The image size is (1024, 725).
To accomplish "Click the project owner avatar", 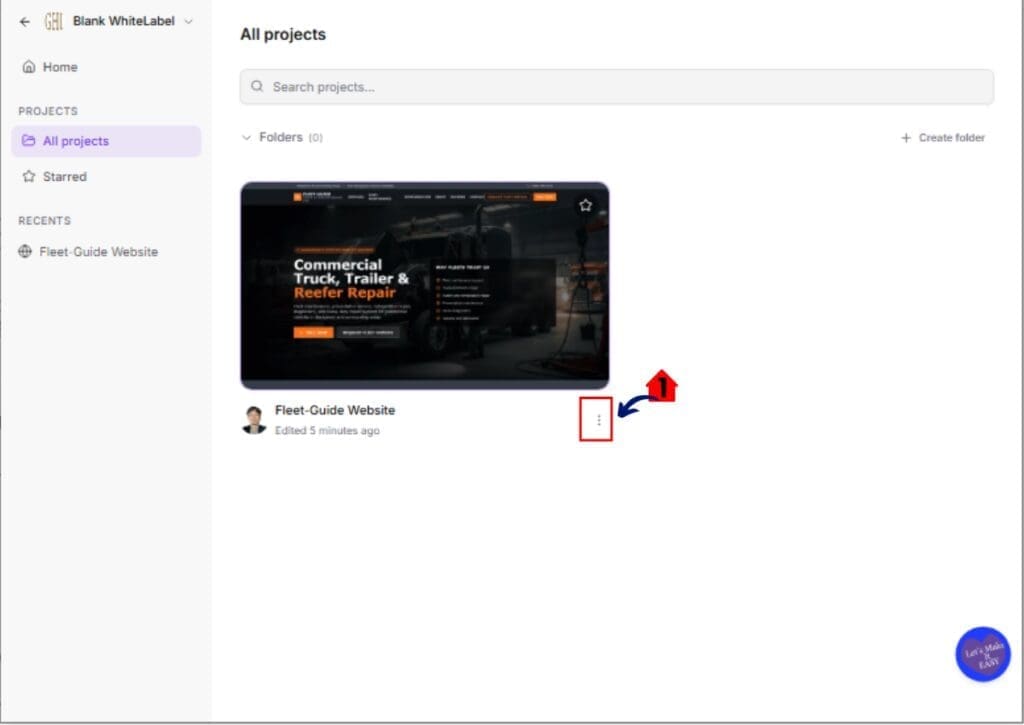I will (254, 420).
